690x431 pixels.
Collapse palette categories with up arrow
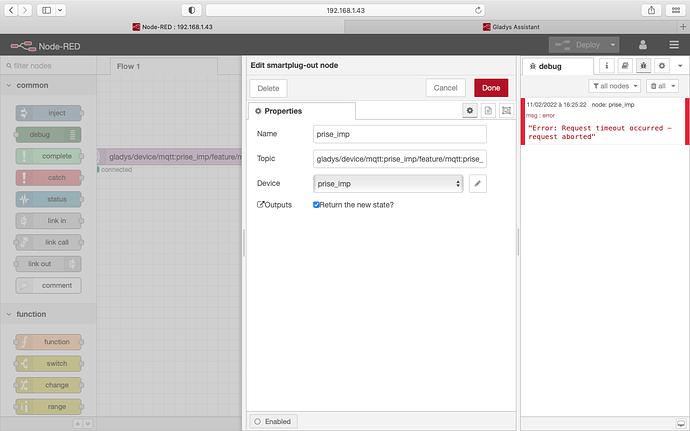click(78, 424)
